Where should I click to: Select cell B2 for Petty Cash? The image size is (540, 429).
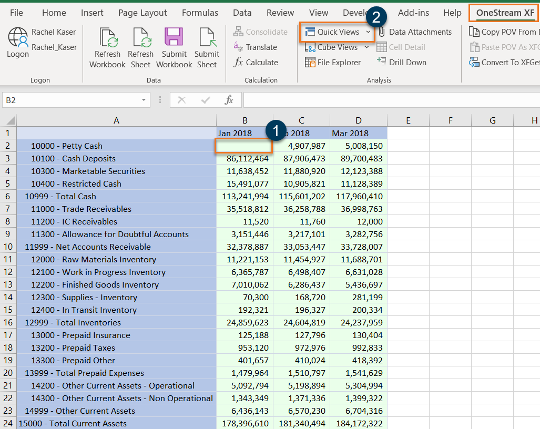coord(245,146)
